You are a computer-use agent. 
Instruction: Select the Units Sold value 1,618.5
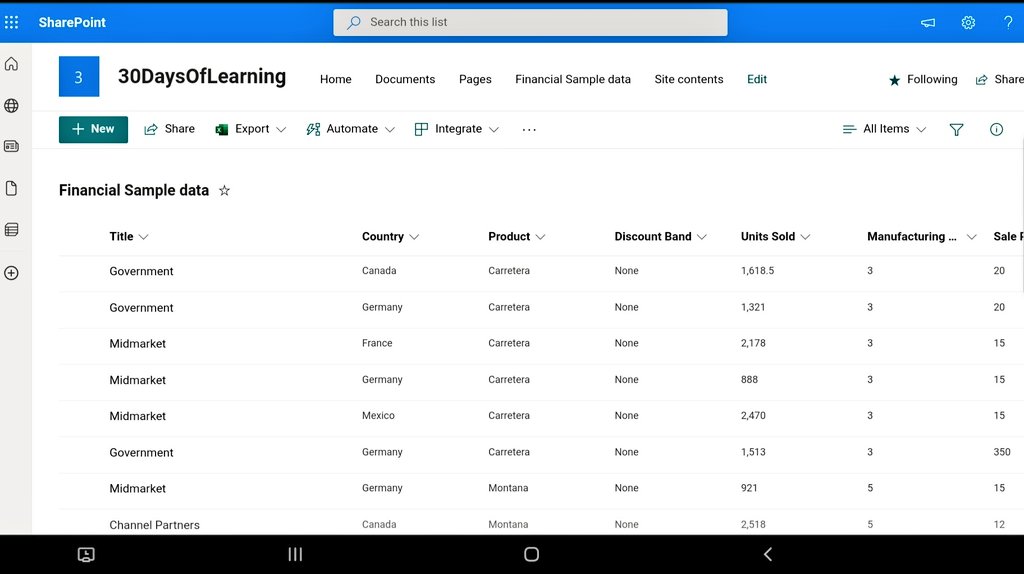tap(757, 271)
